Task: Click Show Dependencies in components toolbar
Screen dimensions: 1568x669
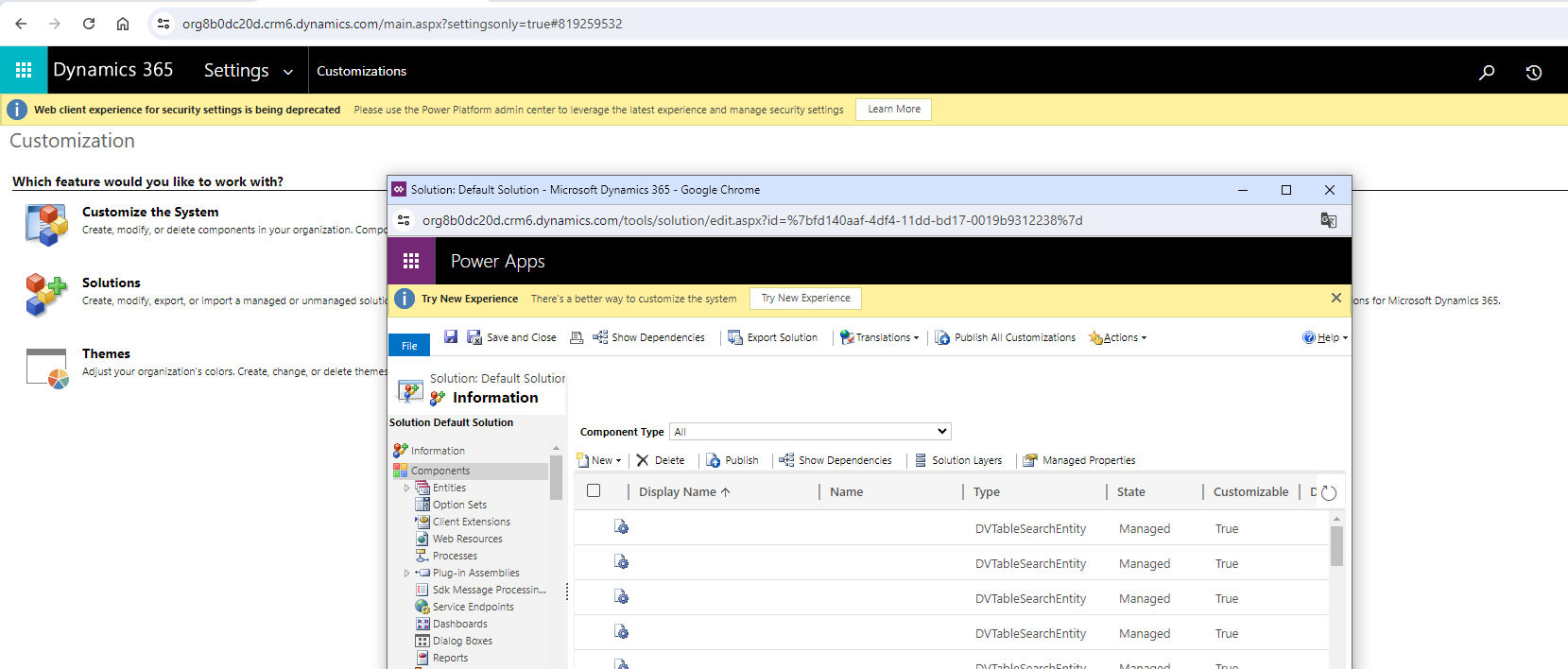Action: click(x=836, y=460)
